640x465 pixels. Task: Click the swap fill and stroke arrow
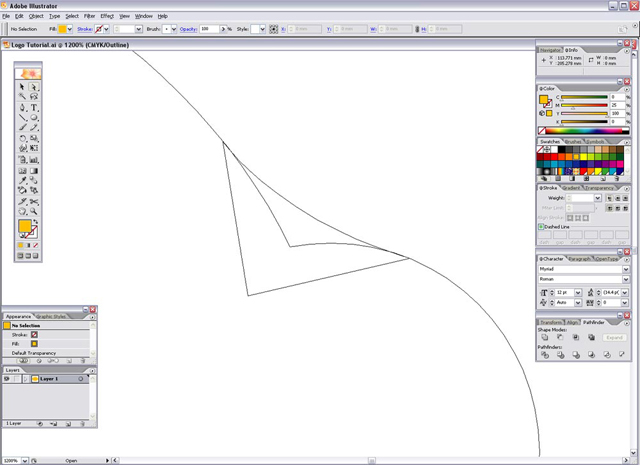36,222
